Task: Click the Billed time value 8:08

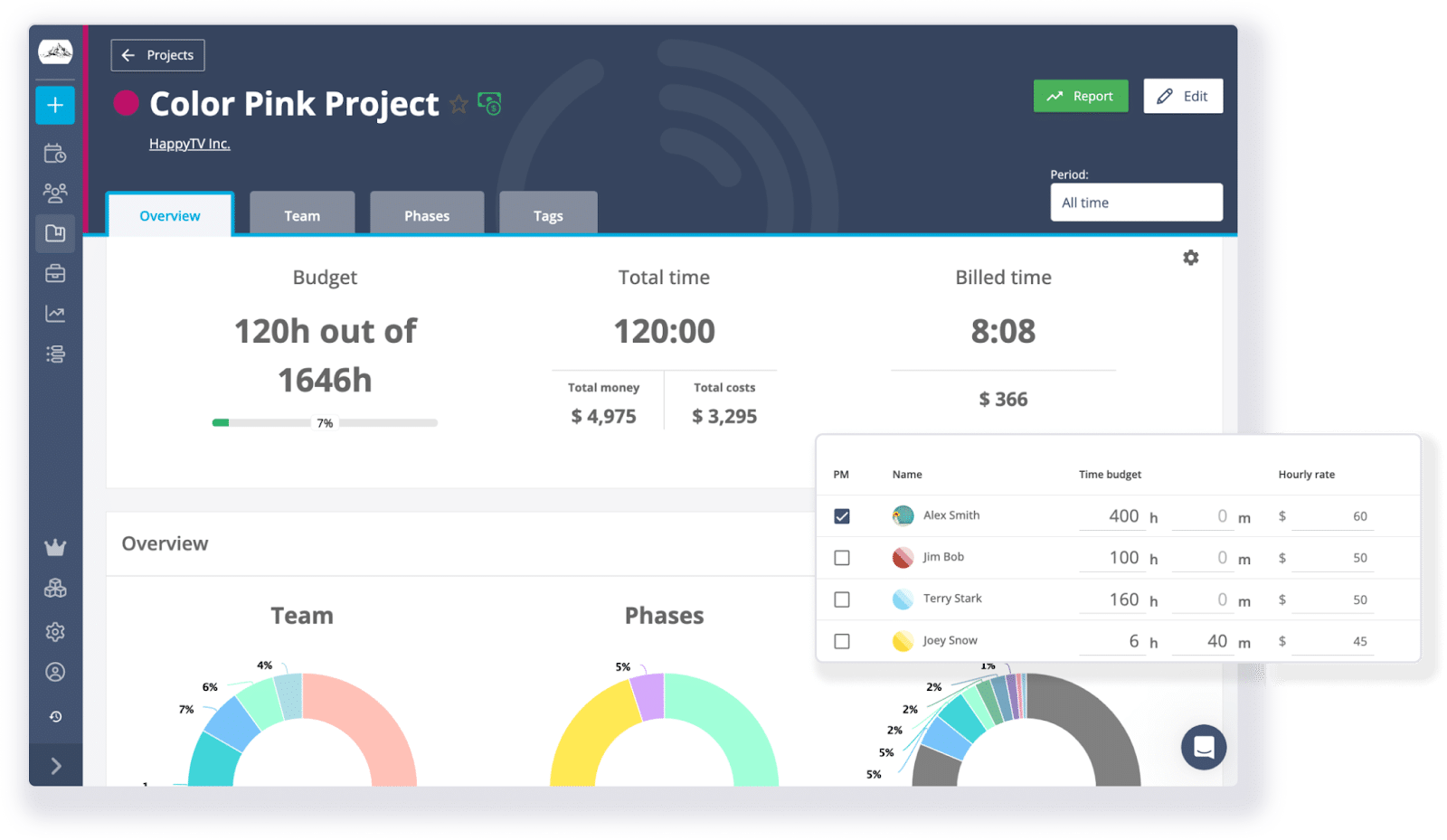Action: coord(1003,331)
